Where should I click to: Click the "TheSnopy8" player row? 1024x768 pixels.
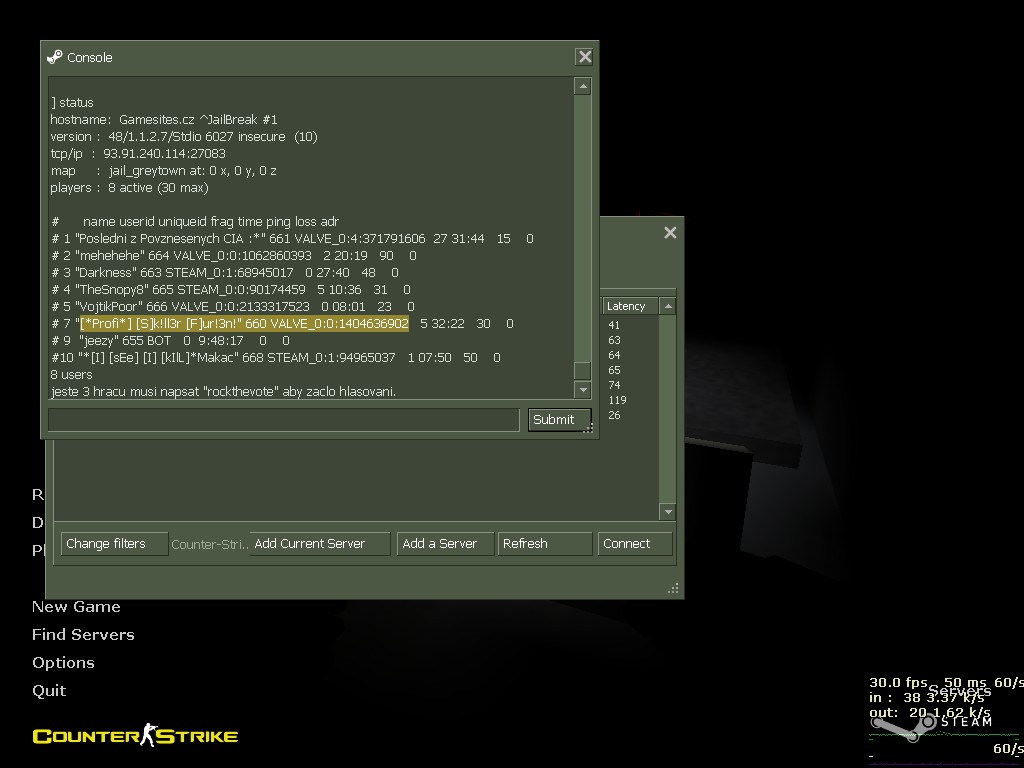click(231, 290)
